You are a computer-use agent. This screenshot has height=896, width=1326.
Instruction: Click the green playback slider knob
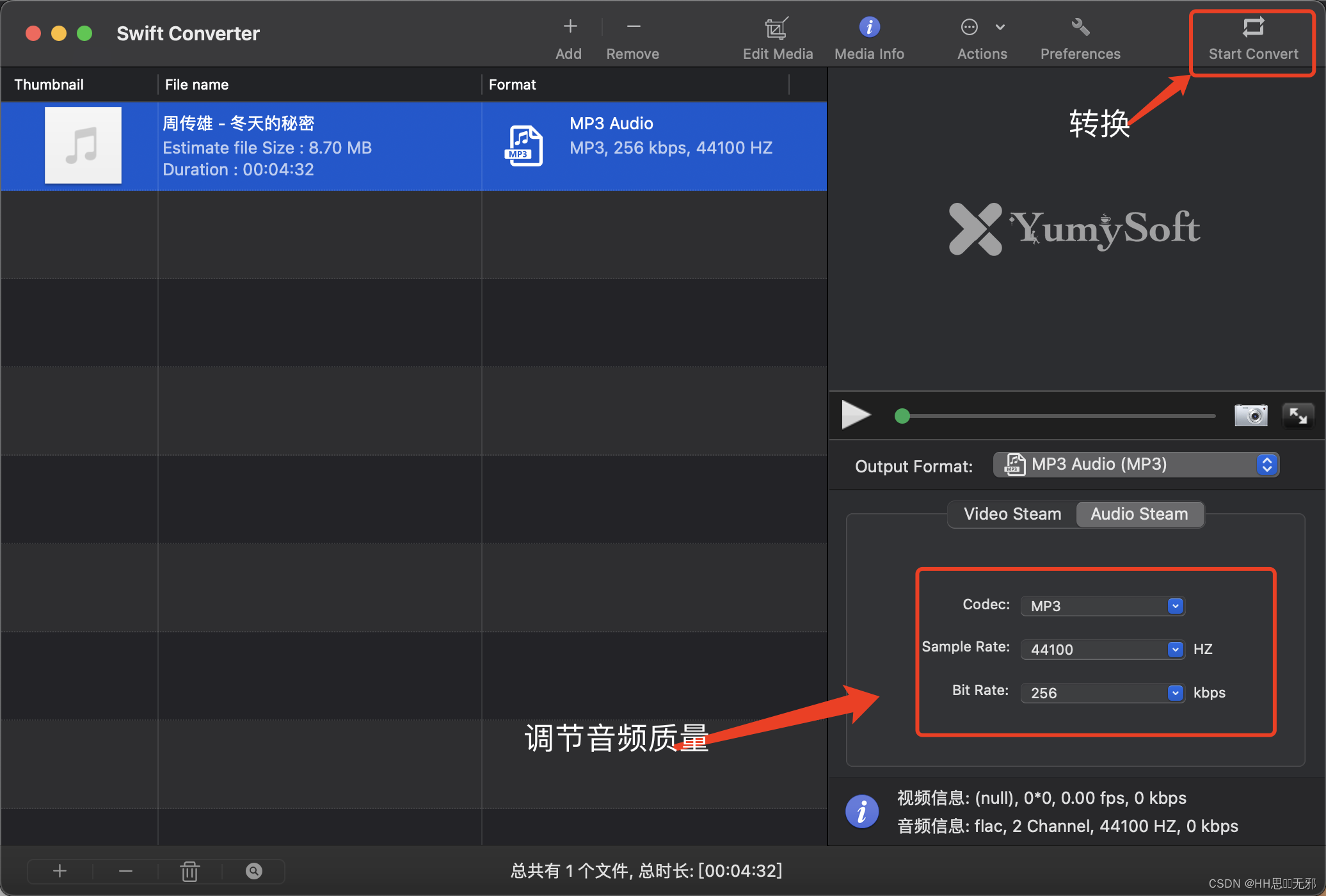click(902, 417)
